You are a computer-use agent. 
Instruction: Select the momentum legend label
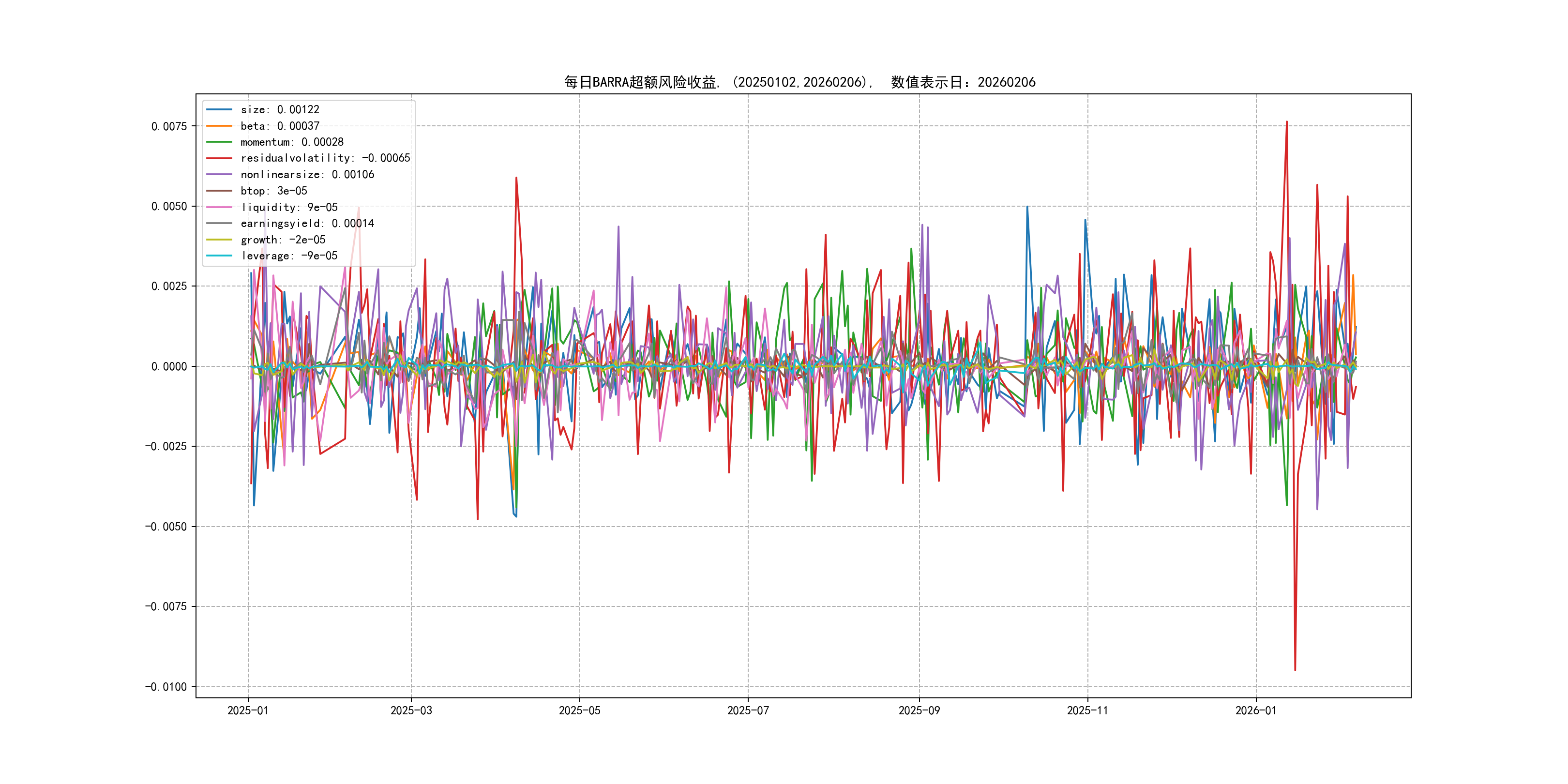[291, 142]
